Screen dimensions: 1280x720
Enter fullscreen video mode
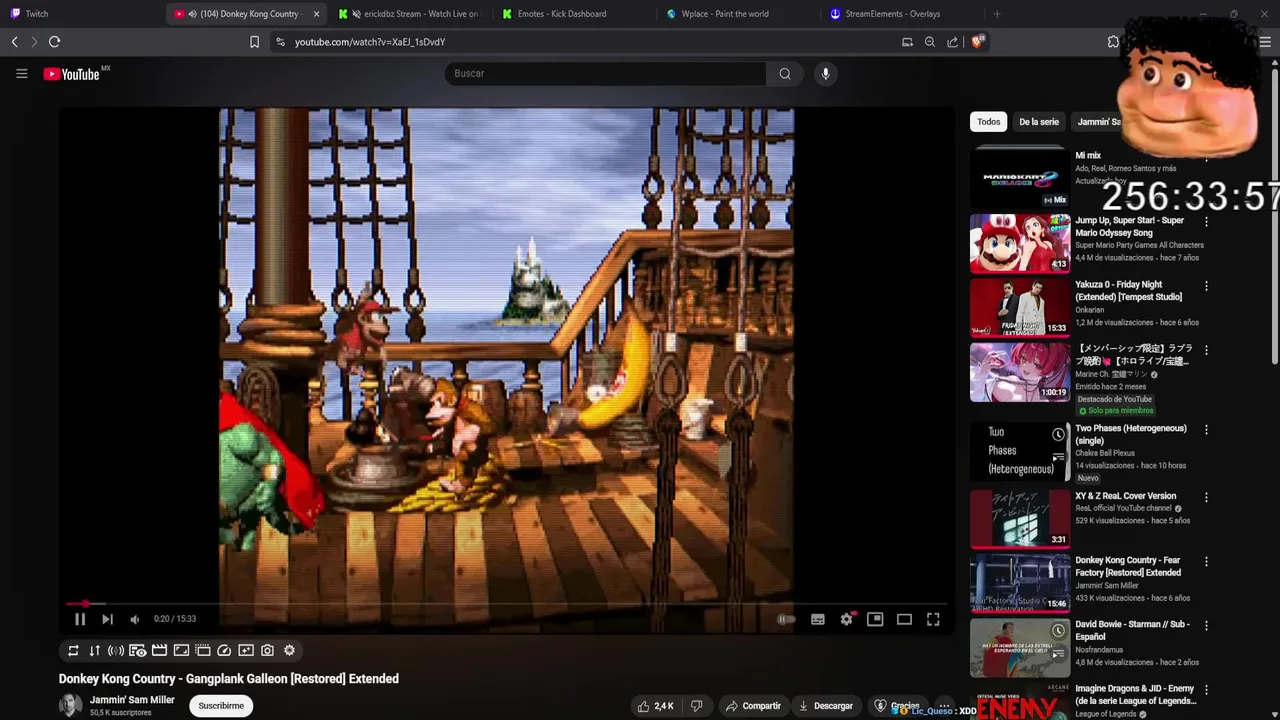[x=933, y=619]
